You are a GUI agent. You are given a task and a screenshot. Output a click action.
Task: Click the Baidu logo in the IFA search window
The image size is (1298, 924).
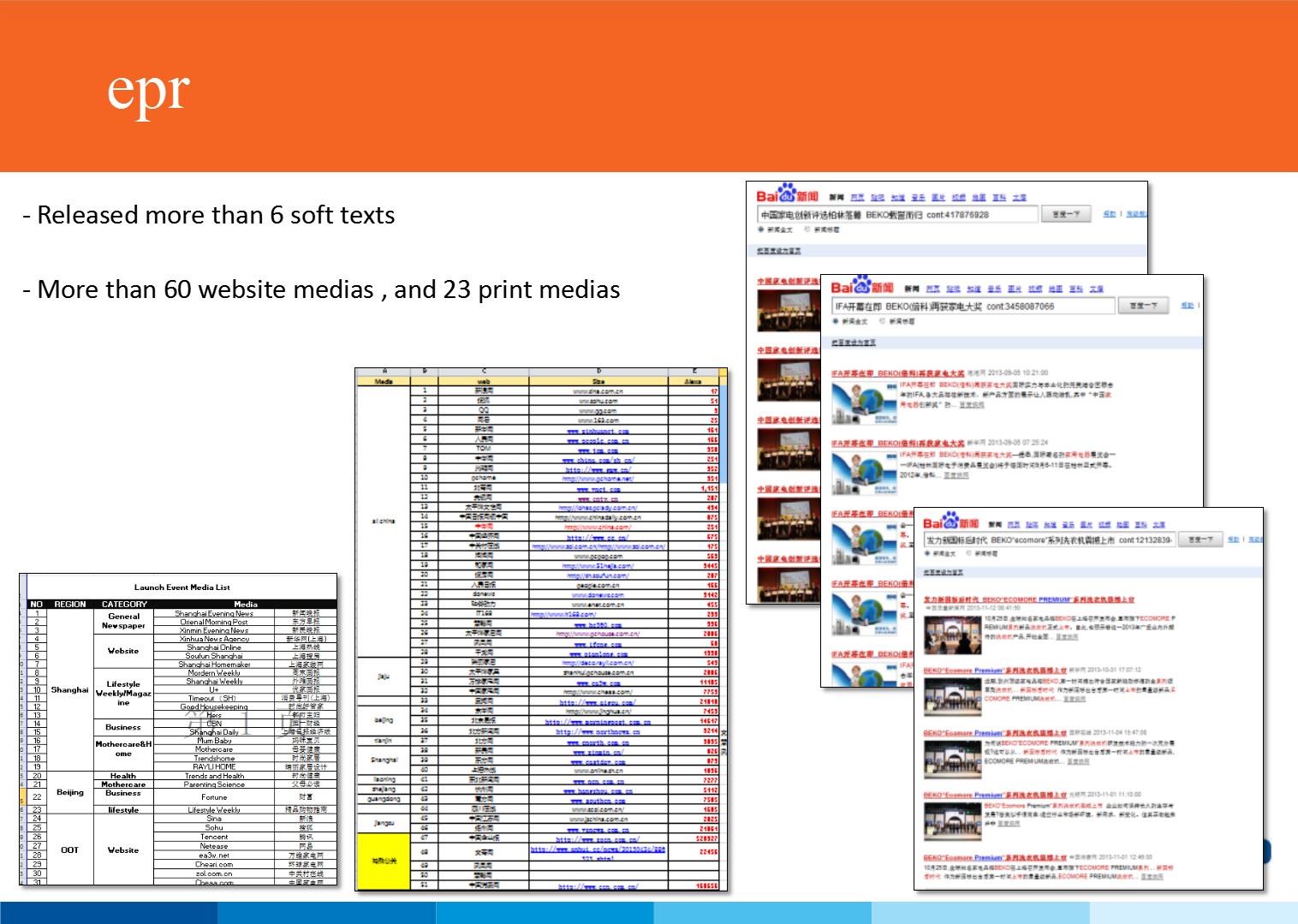[x=862, y=285]
